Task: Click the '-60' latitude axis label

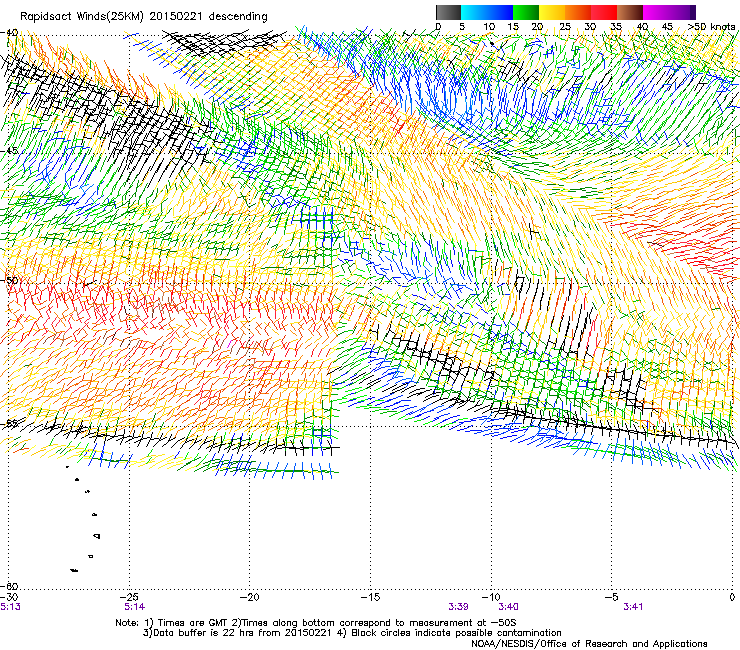Action: 9,586
